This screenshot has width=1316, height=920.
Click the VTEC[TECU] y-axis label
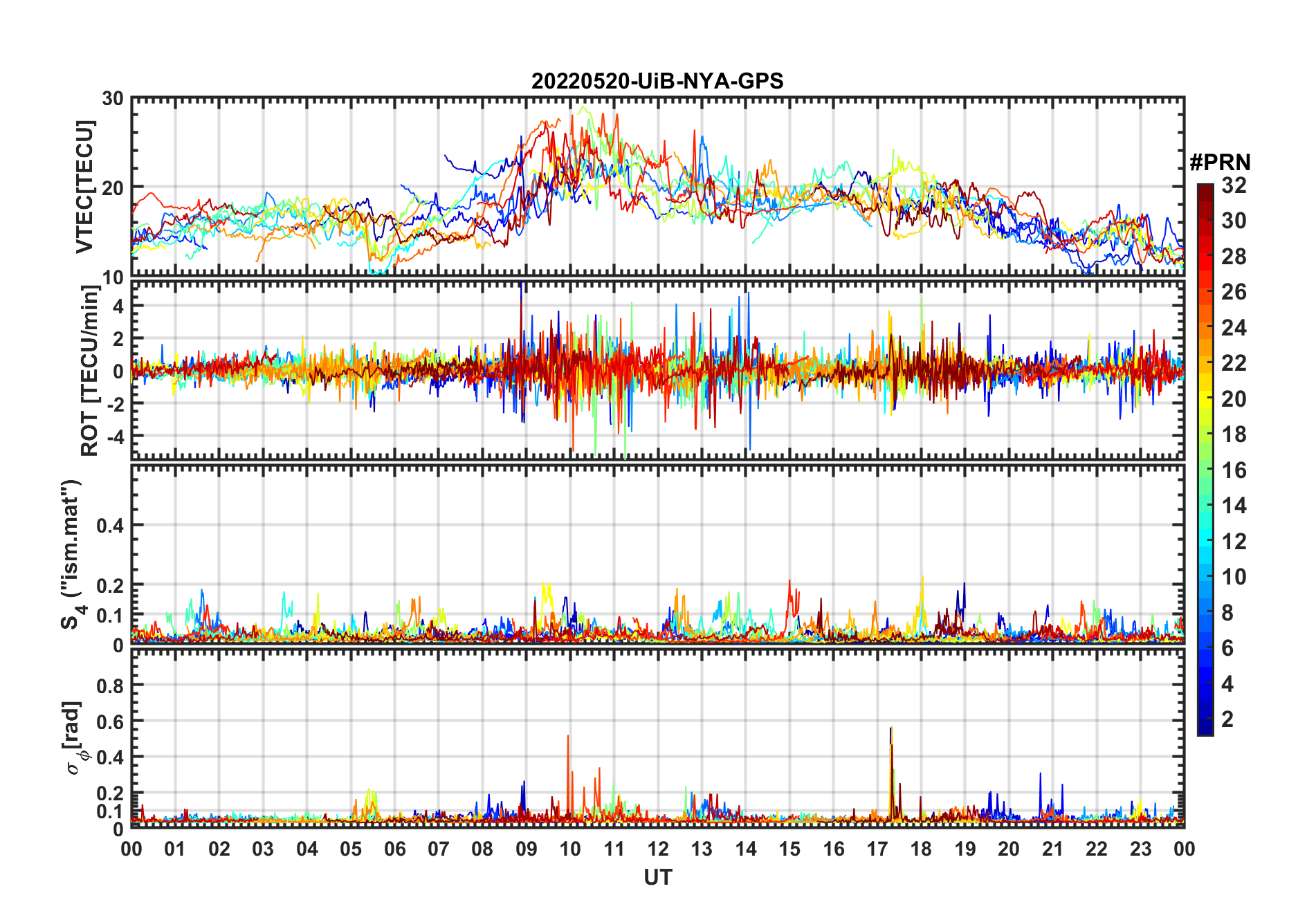pos(84,187)
